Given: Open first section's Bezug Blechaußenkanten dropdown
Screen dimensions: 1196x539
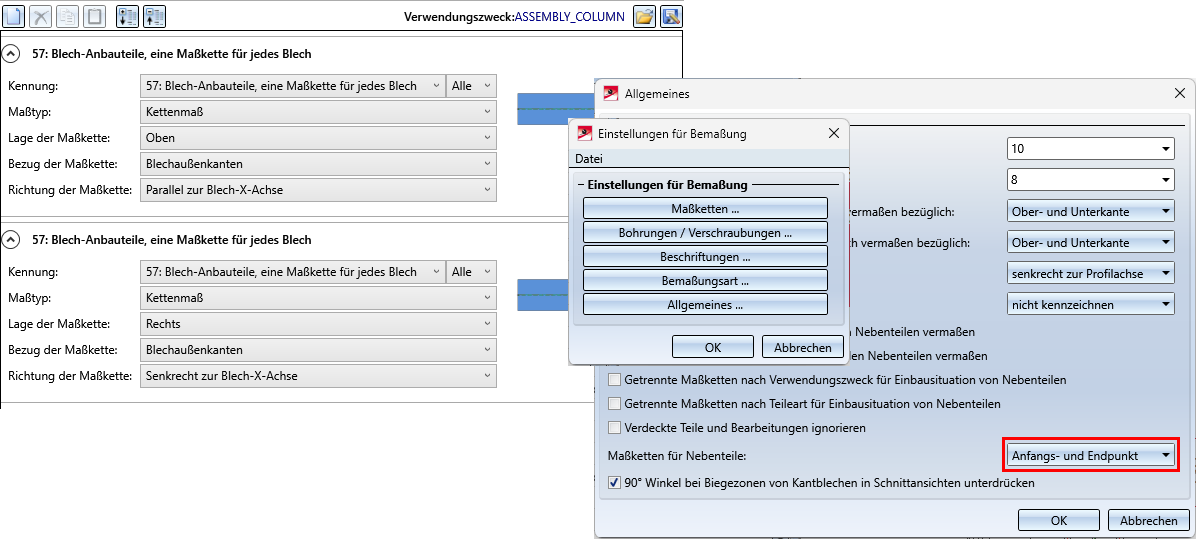Looking at the screenshot, I should point(318,164).
